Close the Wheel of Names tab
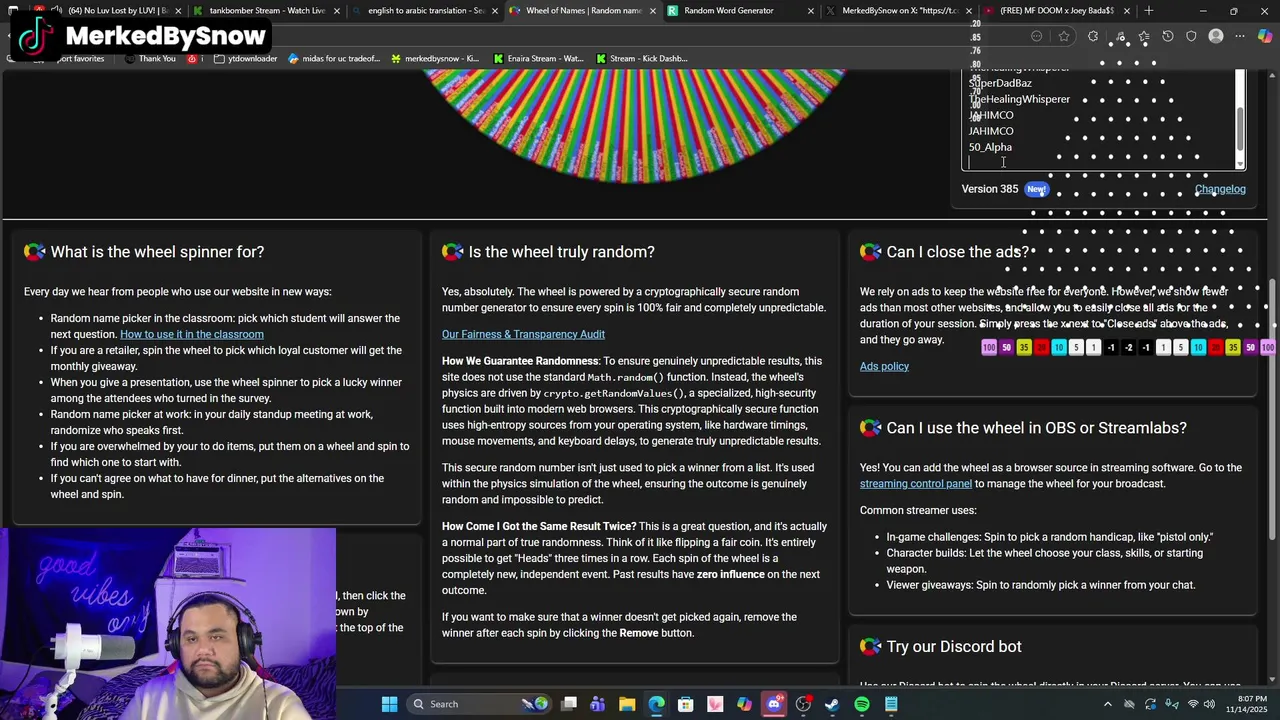 point(652,11)
